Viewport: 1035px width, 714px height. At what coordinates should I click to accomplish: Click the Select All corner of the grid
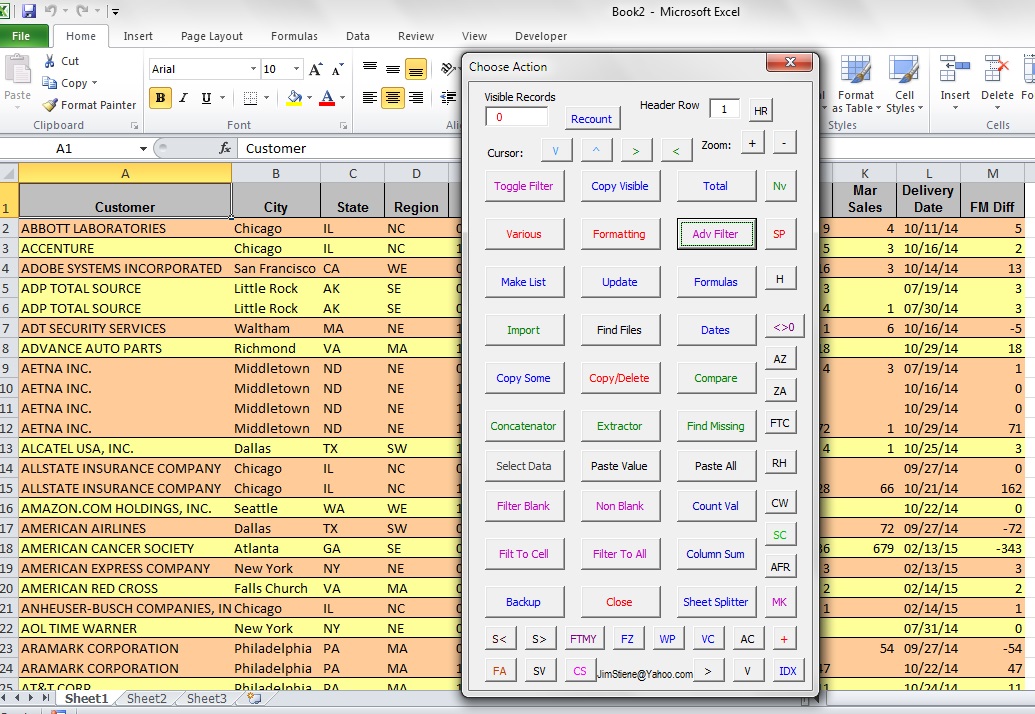coord(9,174)
